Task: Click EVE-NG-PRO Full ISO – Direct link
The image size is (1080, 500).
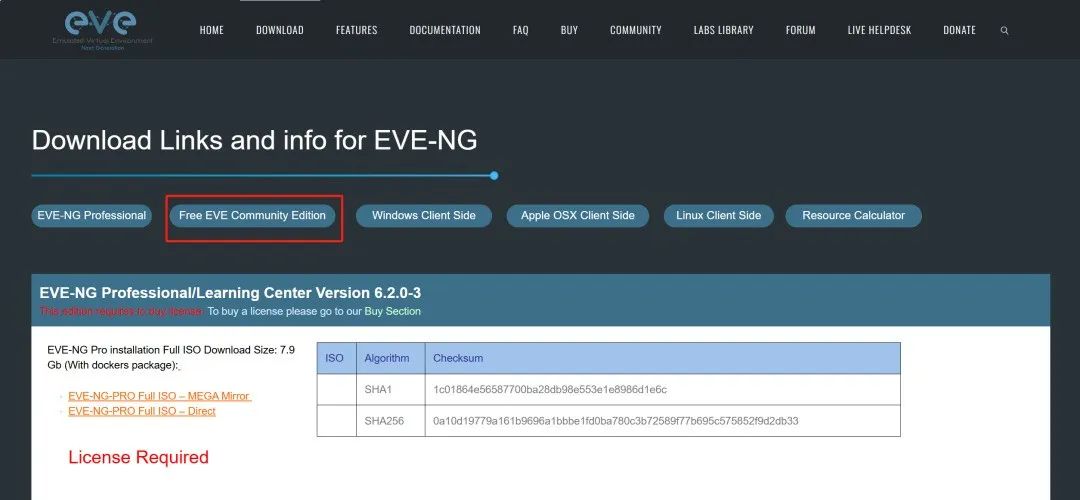Action: 142,411
